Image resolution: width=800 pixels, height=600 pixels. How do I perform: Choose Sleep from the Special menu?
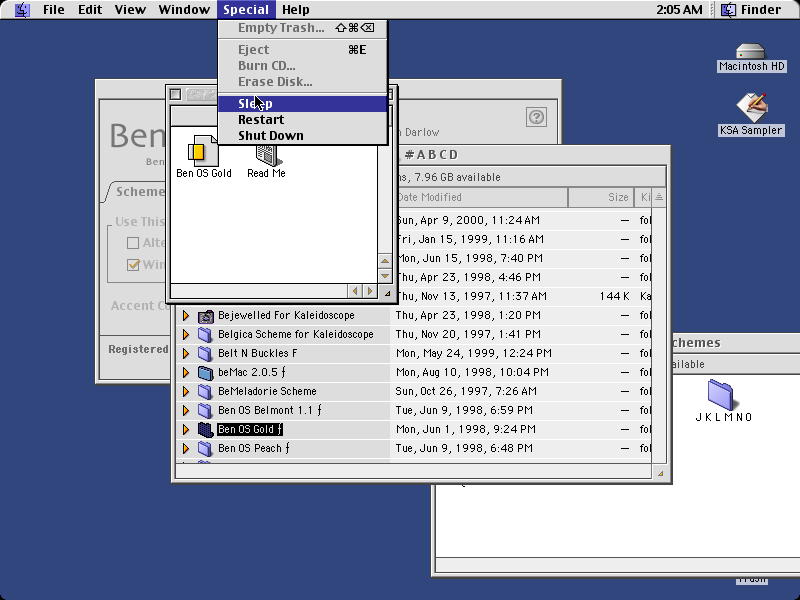click(303, 104)
